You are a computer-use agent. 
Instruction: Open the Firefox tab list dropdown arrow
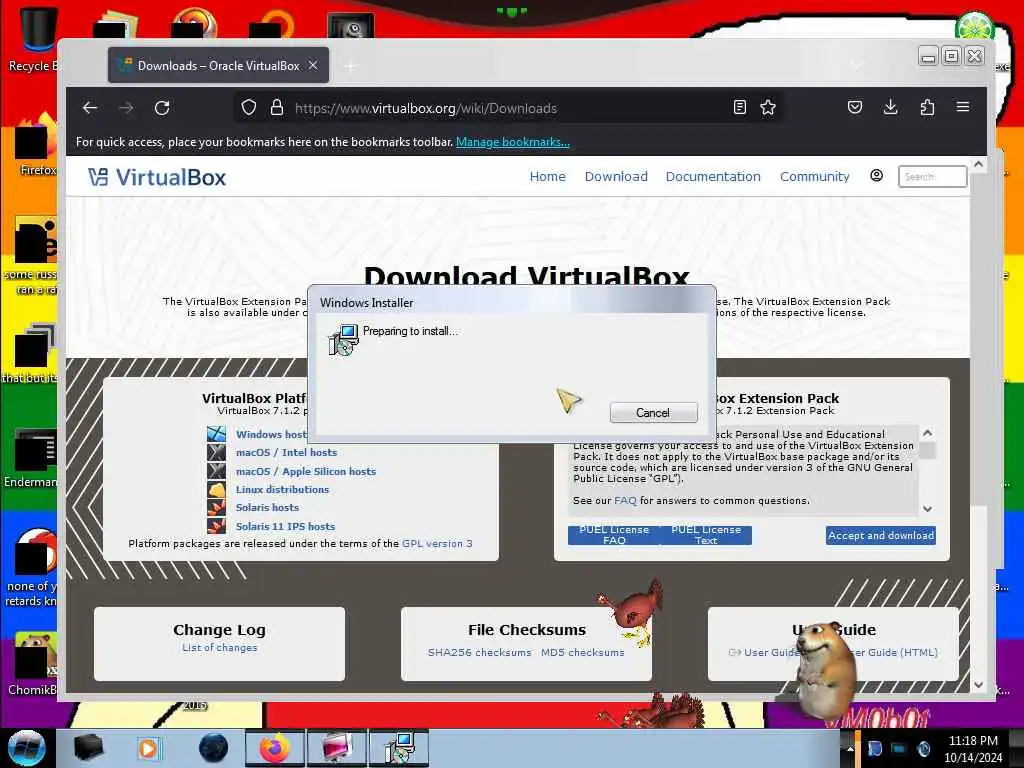tap(856, 65)
